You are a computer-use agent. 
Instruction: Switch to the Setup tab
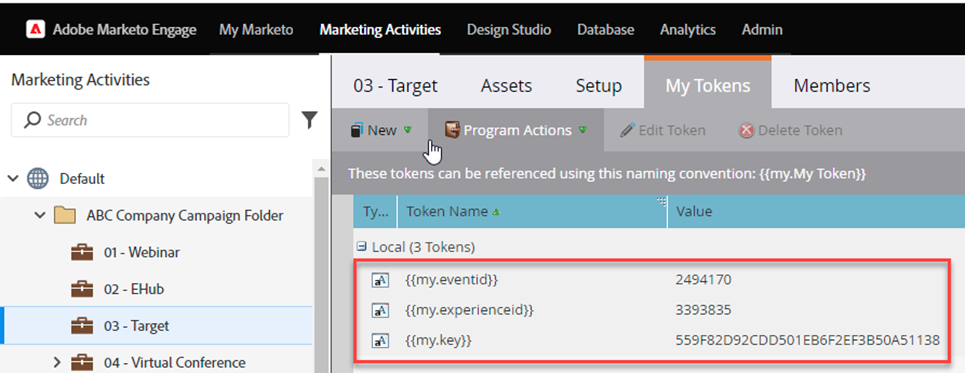point(599,86)
